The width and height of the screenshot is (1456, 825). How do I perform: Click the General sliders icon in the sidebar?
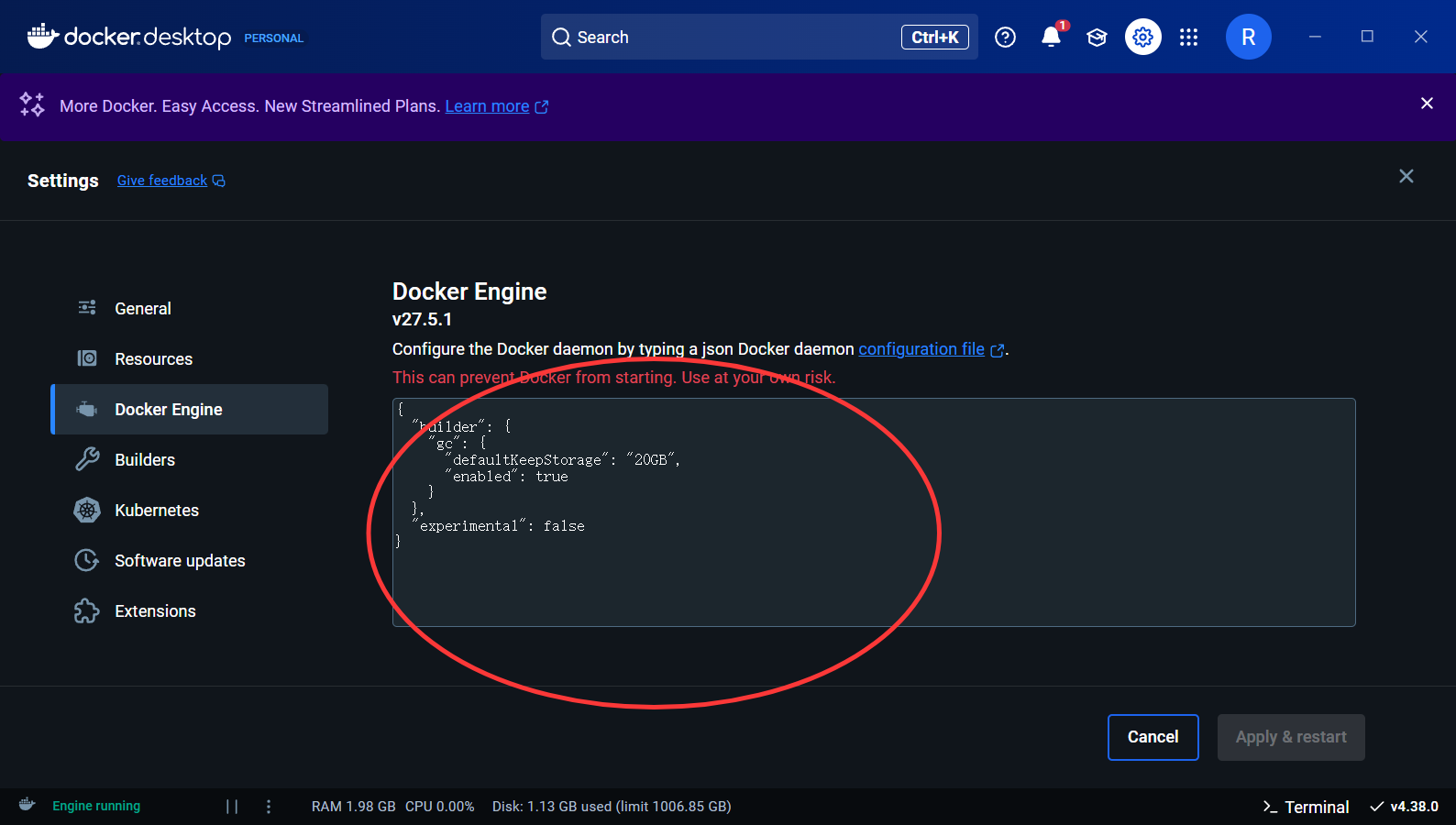(87, 308)
